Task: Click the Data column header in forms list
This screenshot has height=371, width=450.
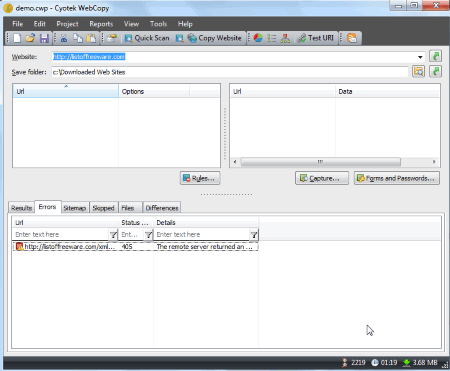Action: (x=387, y=91)
